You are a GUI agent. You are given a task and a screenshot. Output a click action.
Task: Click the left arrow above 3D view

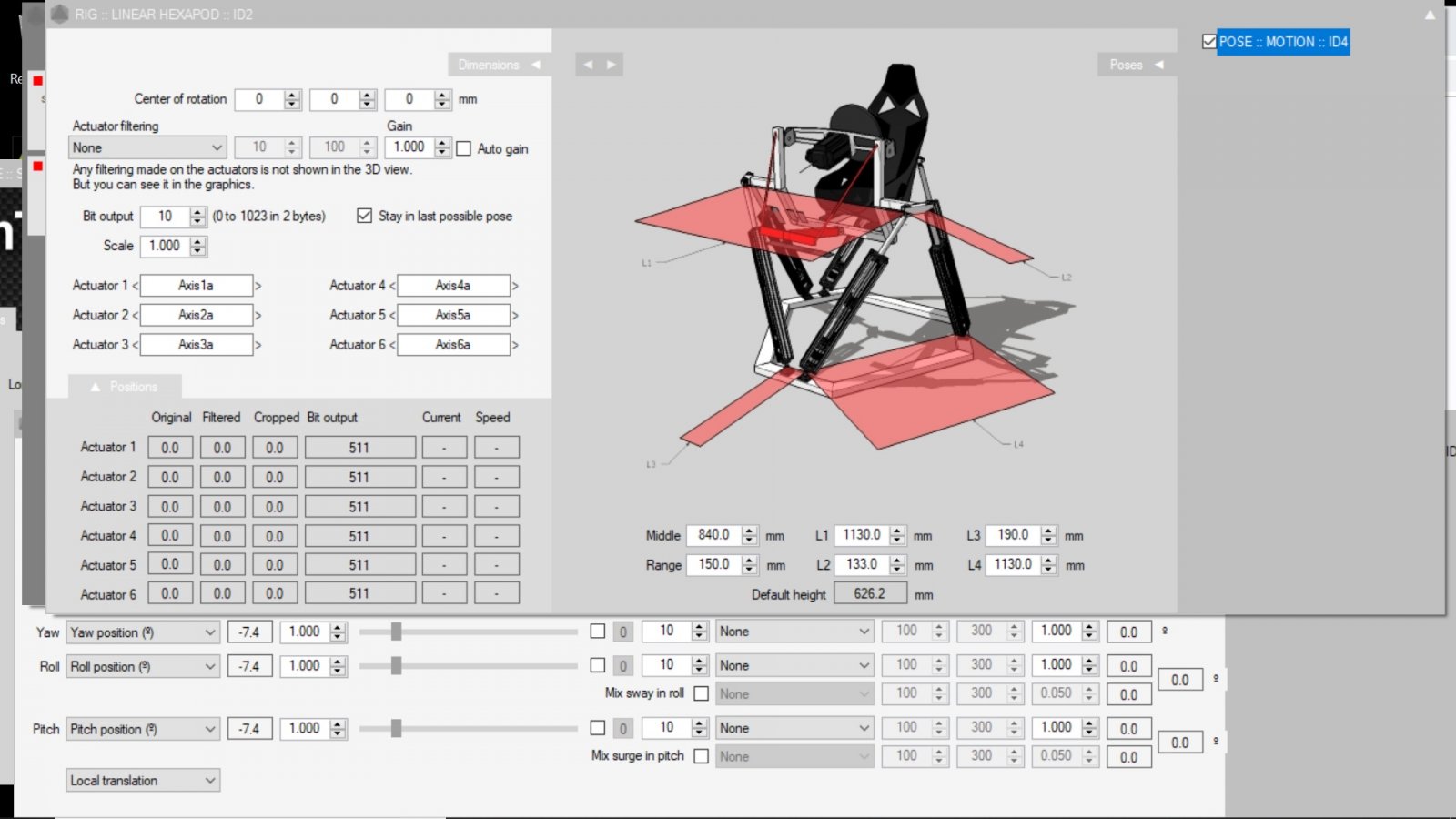point(588,65)
